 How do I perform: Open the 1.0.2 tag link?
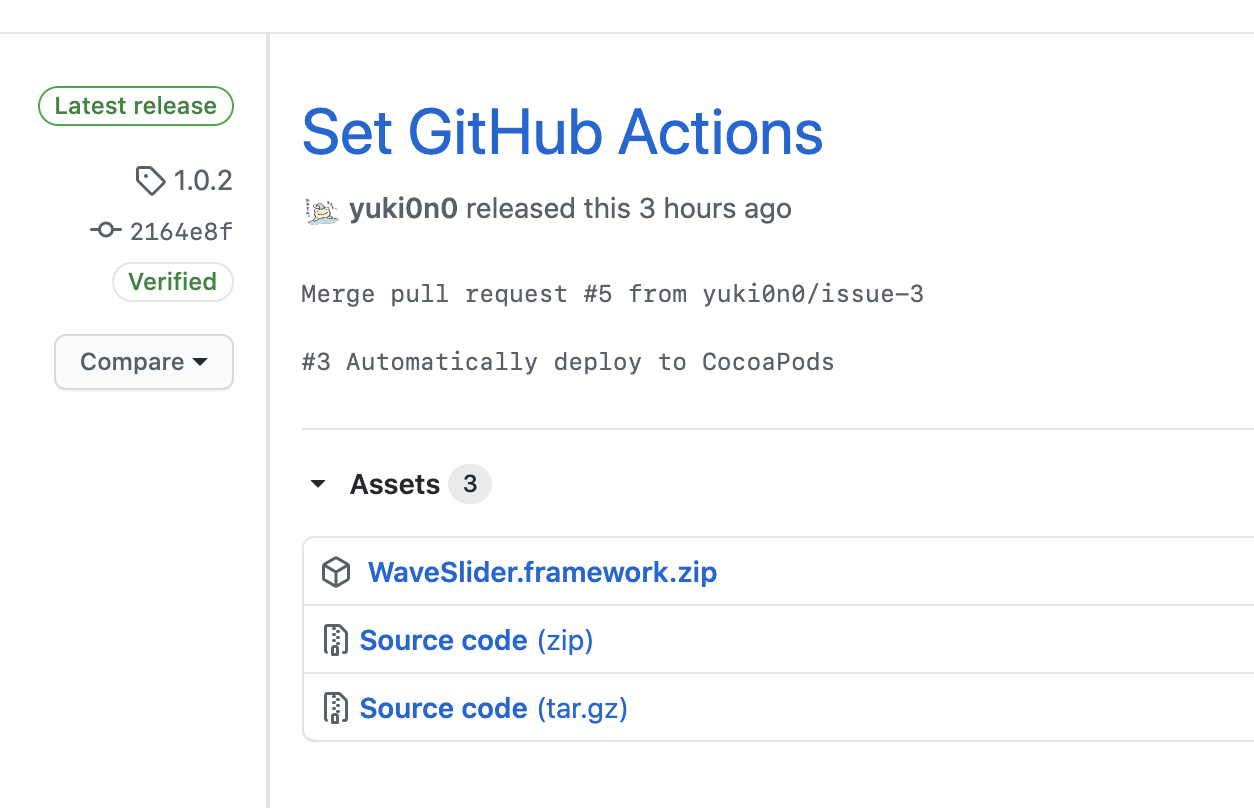pyautogui.click(x=203, y=181)
